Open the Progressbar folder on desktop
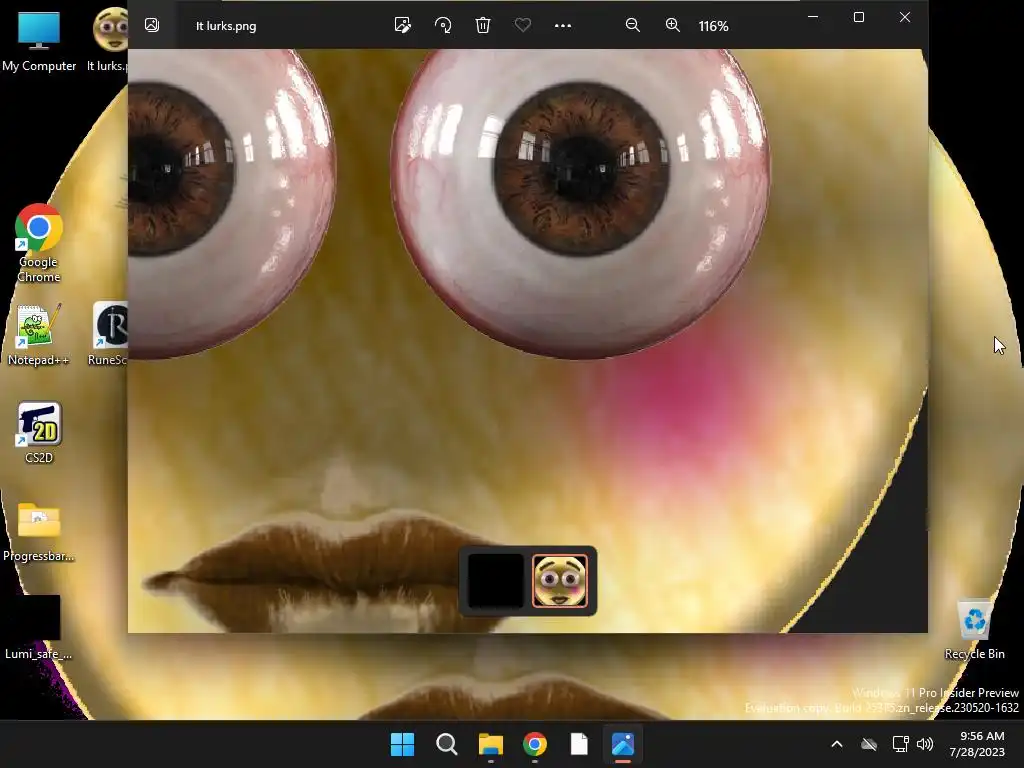Image resolution: width=1024 pixels, height=768 pixels. (x=39, y=531)
